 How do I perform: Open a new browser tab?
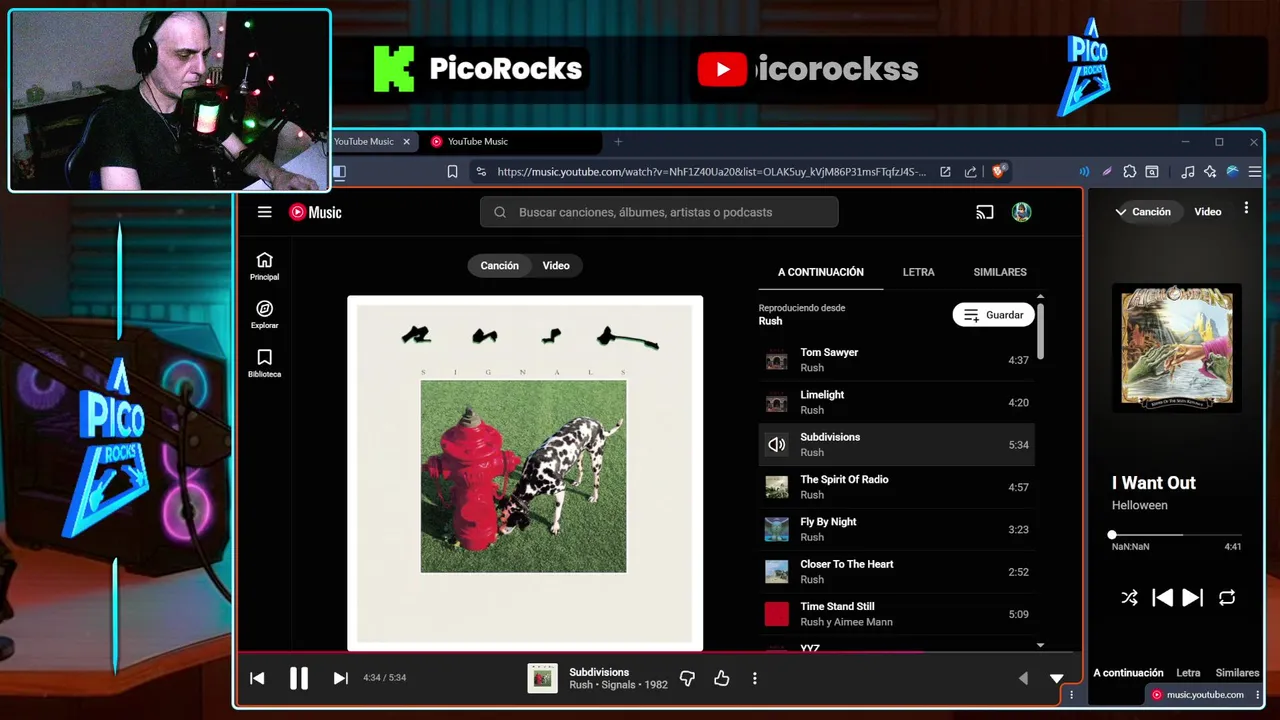click(618, 142)
